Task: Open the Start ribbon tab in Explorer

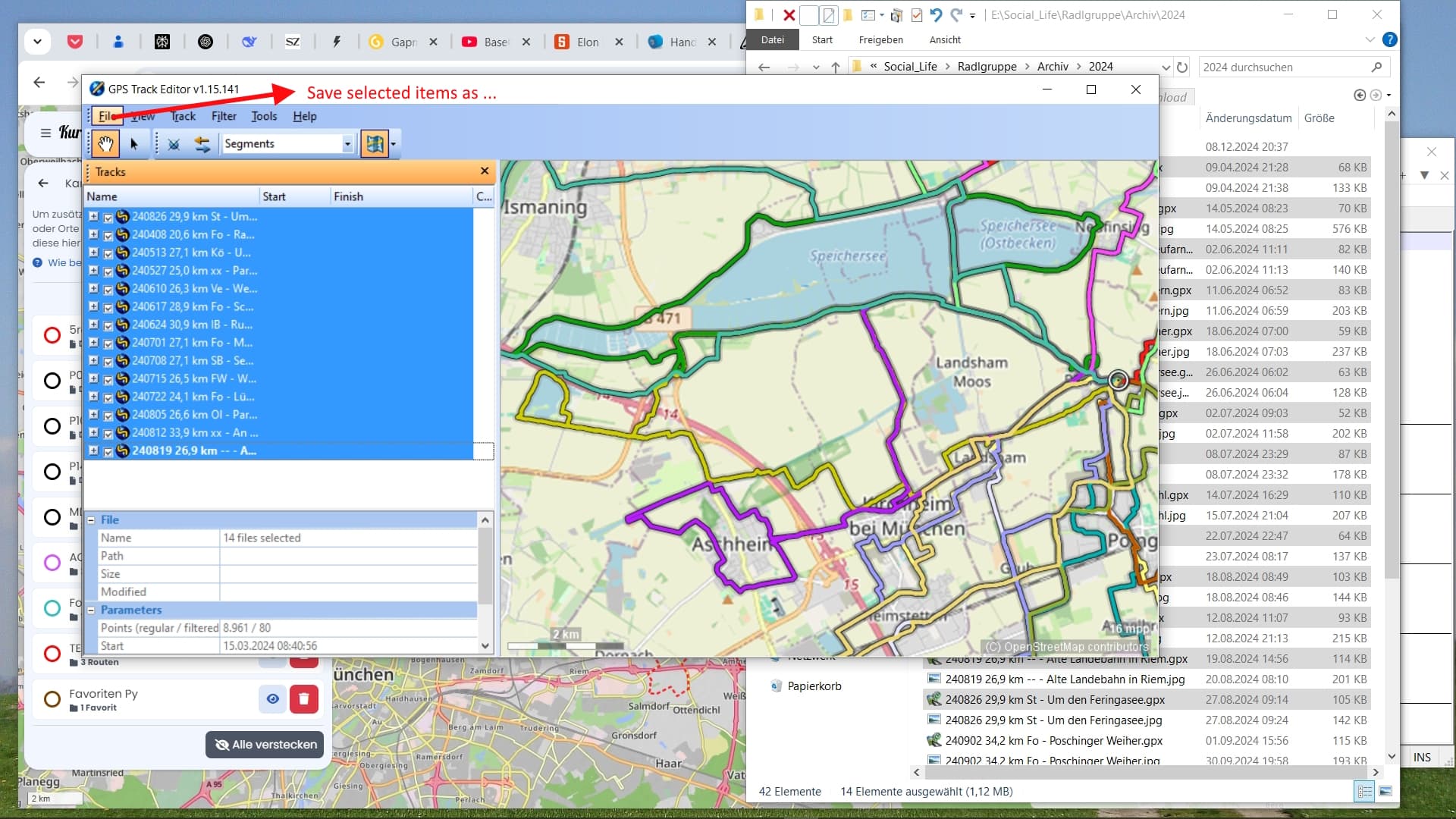Action: [x=822, y=39]
